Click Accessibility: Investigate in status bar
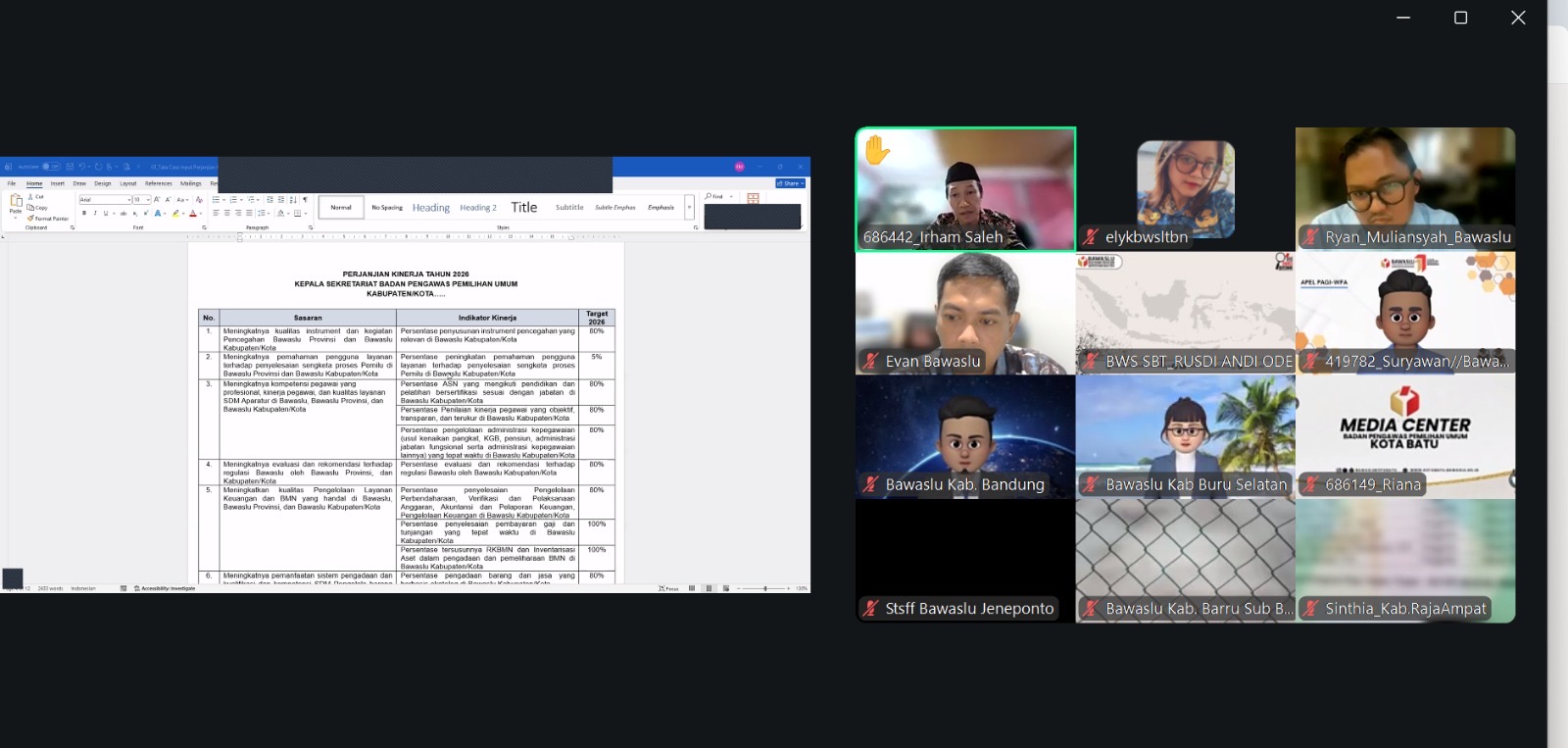This screenshot has width=1568, height=748. coord(165,588)
